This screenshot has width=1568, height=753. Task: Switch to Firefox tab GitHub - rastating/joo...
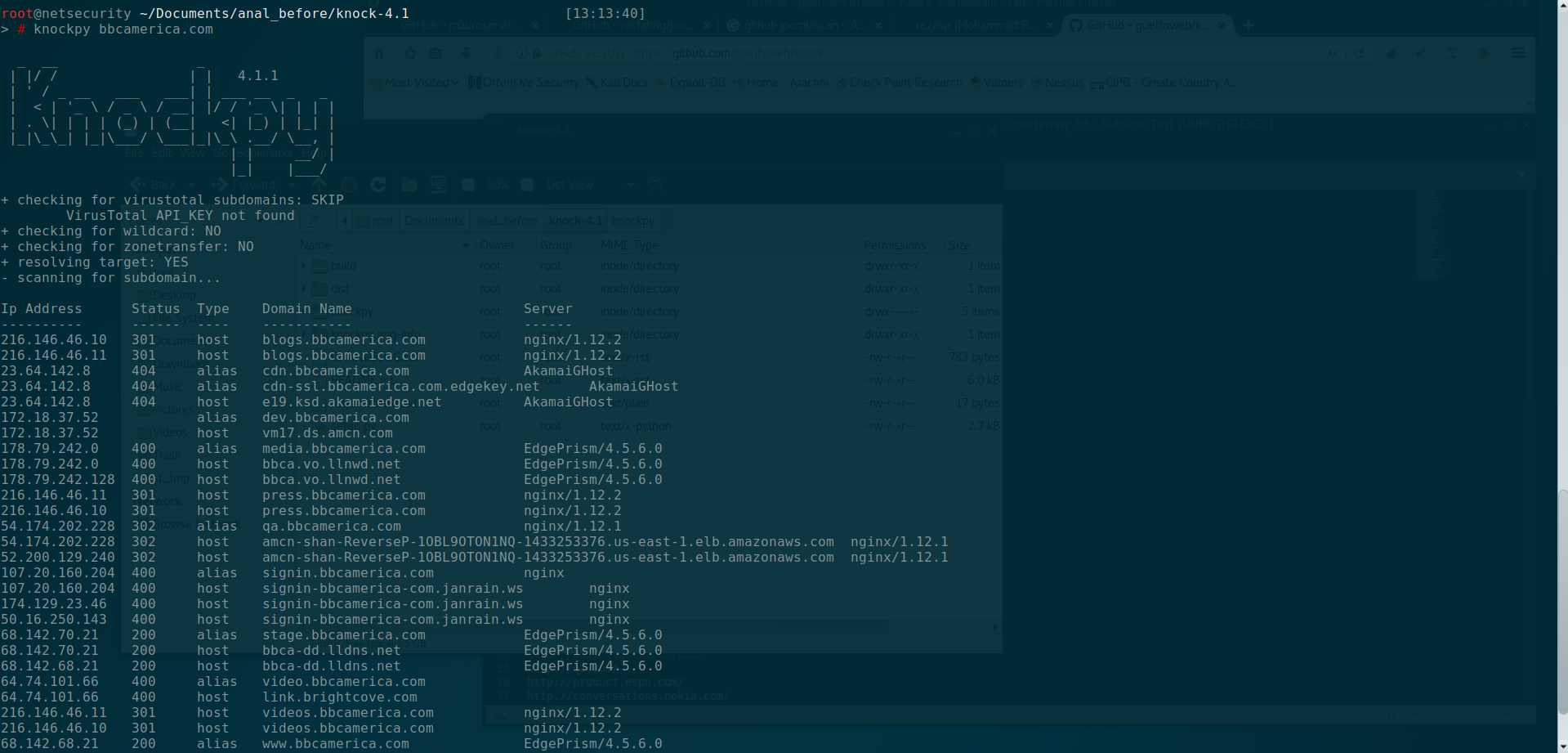tap(633, 25)
